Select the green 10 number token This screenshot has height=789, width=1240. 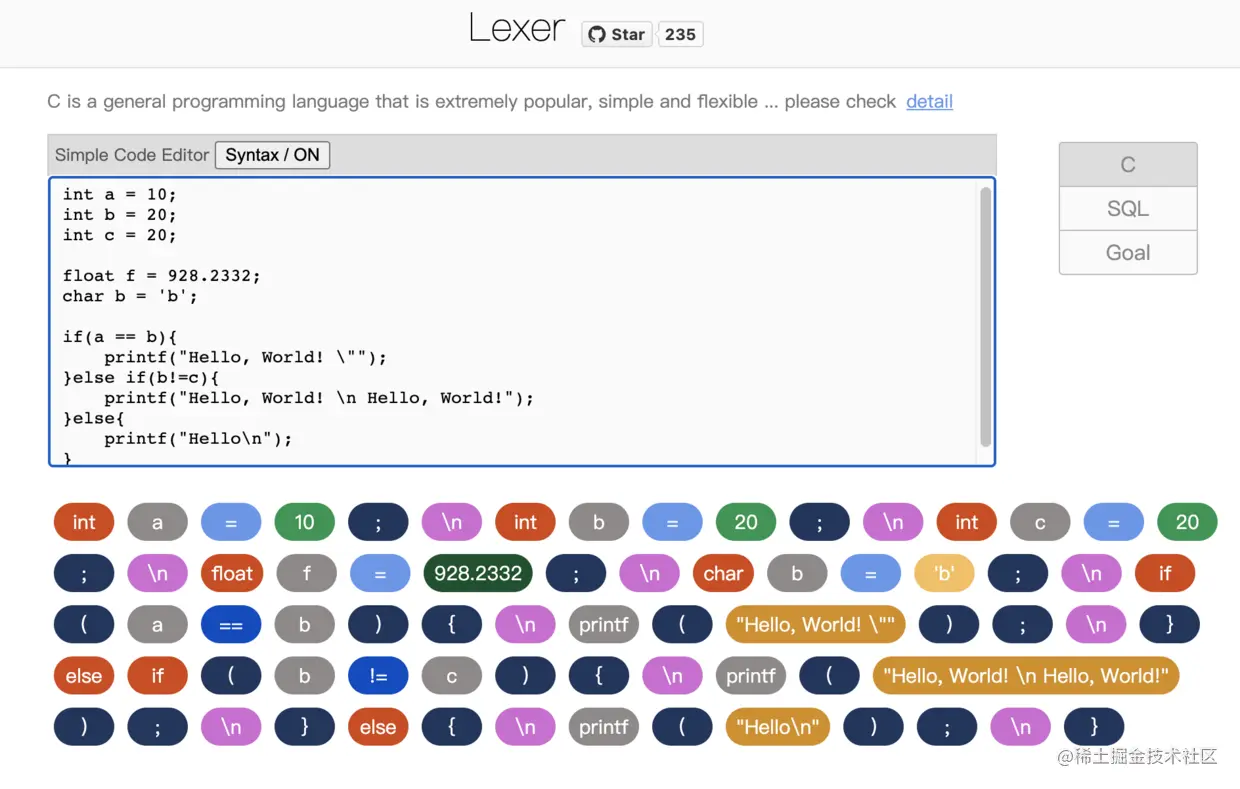(x=304, y=522)
